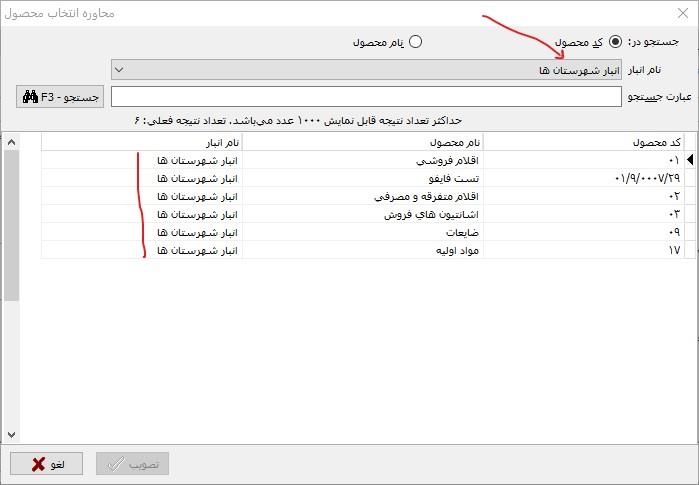Click the row pointer arrow beside code ۰۱
Image resolution: width=699 pixels, height=485 pixels.
tap(688, 160)
